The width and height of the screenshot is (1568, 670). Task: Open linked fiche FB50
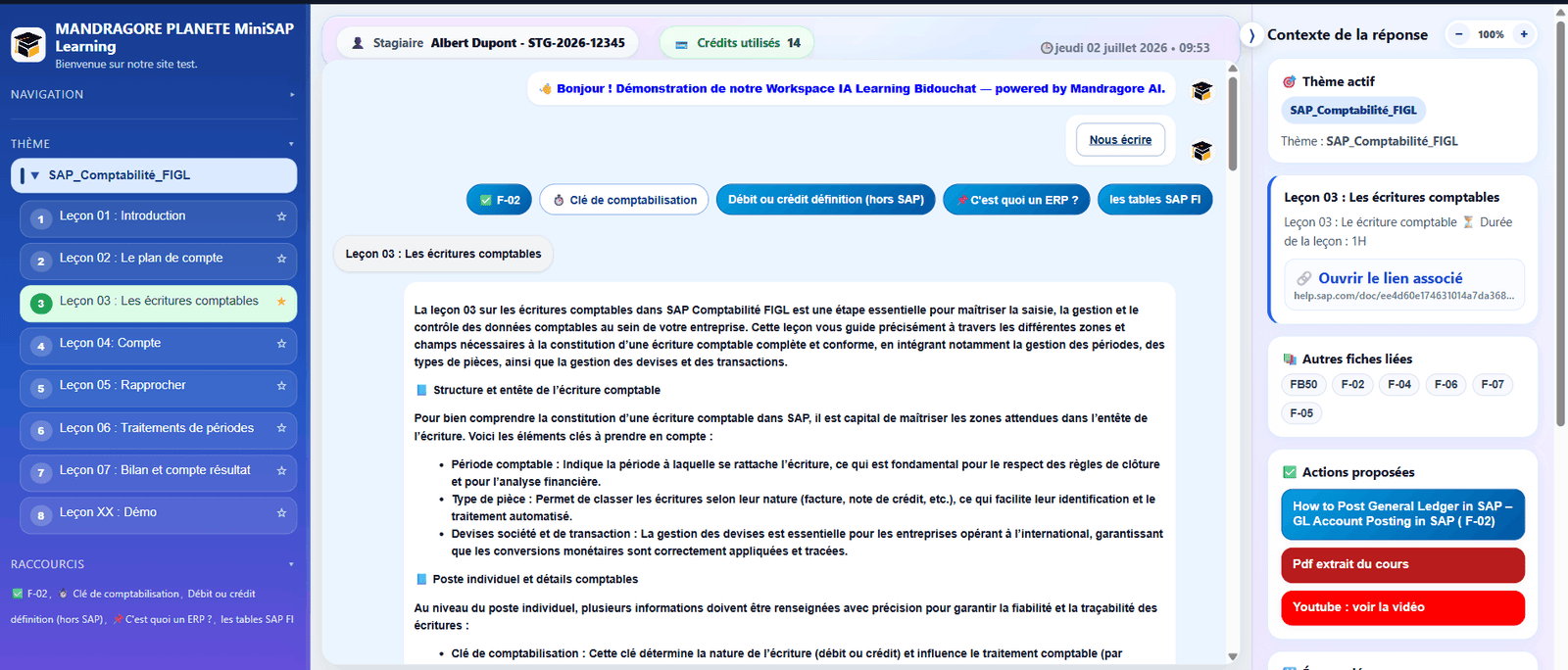[x=1303, y=385]
